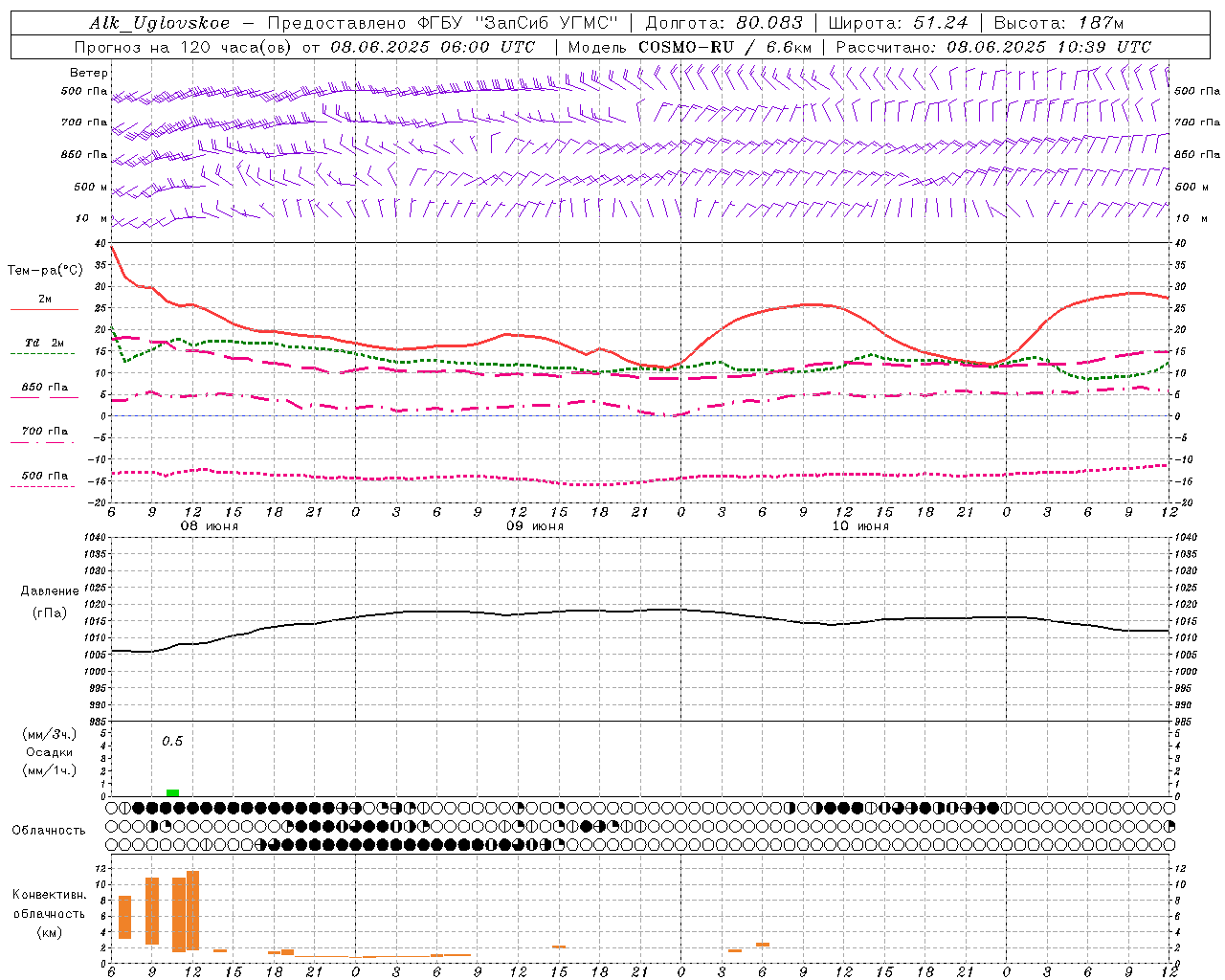This screenshot has height=980, width=1225.
Task: Click the Td 2м dew point legend label
Action: [x=44, y=343]
